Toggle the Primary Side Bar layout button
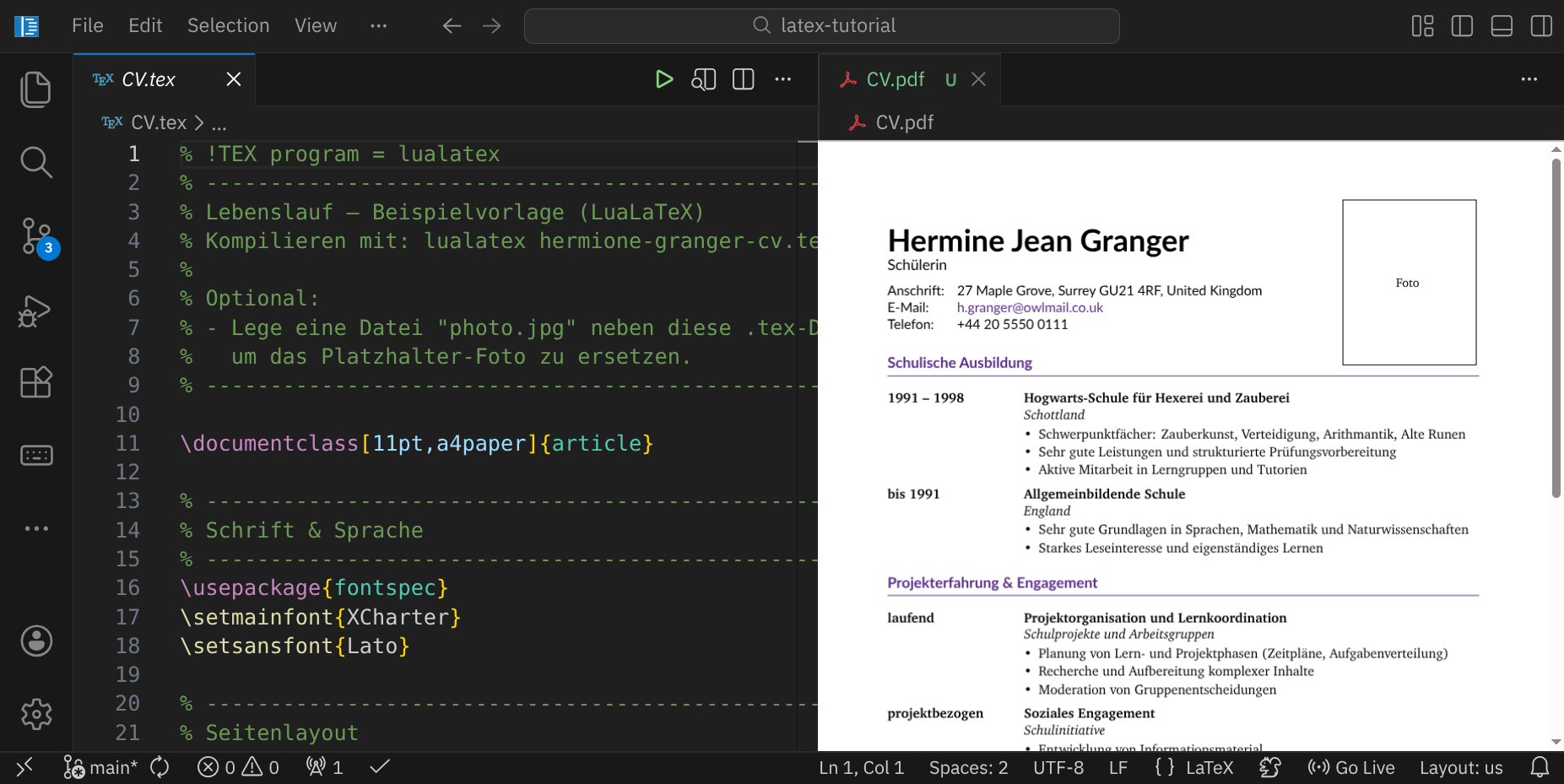The width and height of the screenshot is (1564, 784). point(1462,26)
